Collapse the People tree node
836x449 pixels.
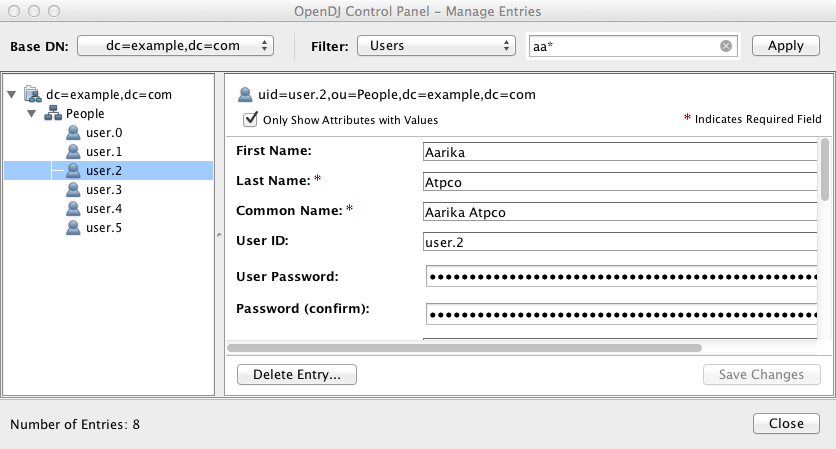click(31, 114)
